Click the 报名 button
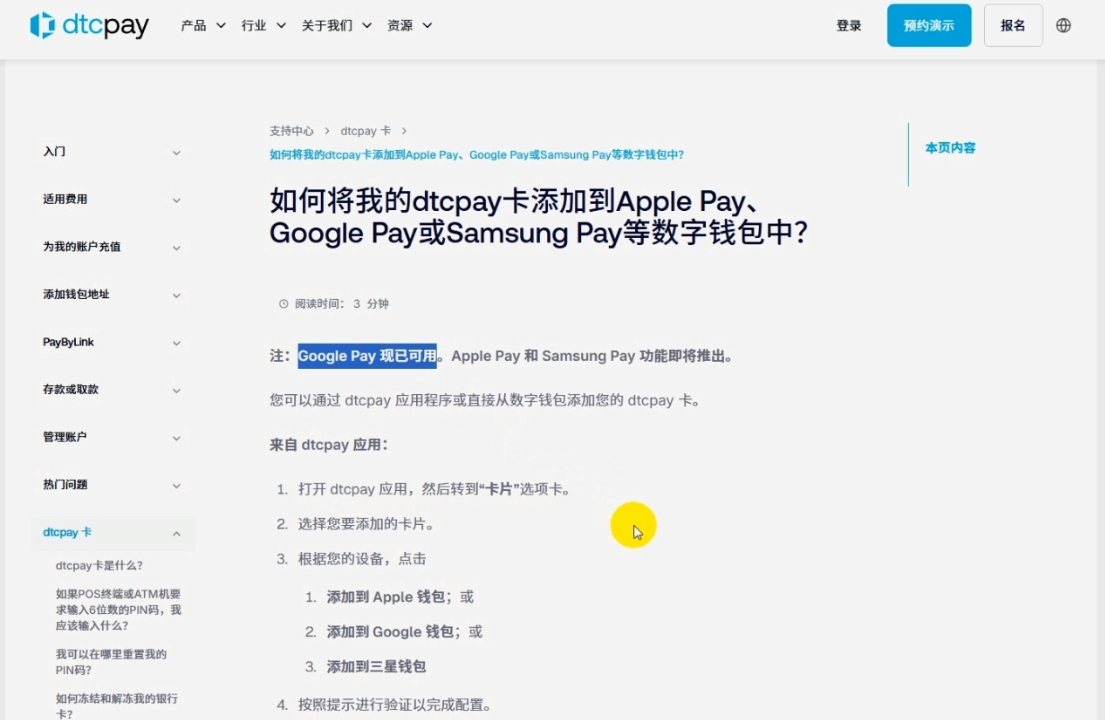Screen dimensions: 1105x720 tap(1013, 25)
